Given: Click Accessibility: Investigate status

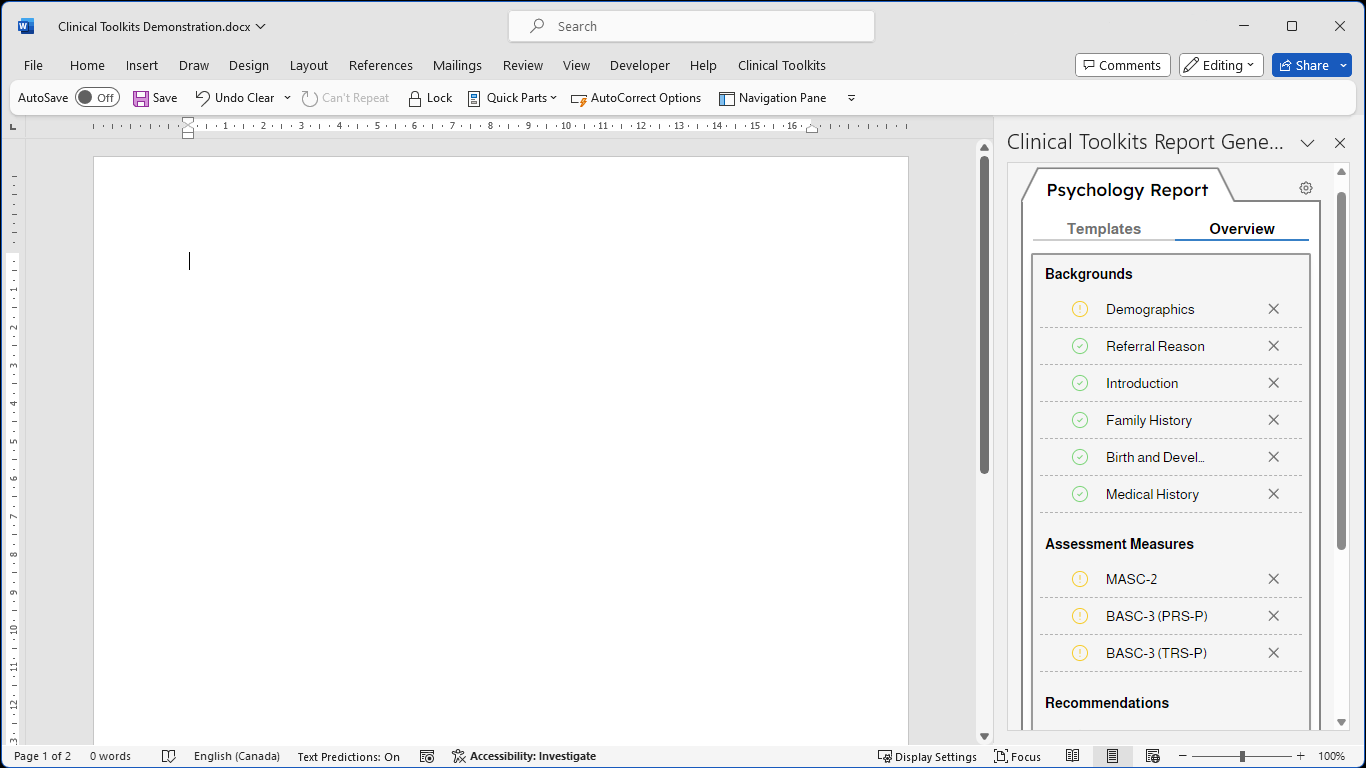Looking at the screenshot, I should pos(524,756).
